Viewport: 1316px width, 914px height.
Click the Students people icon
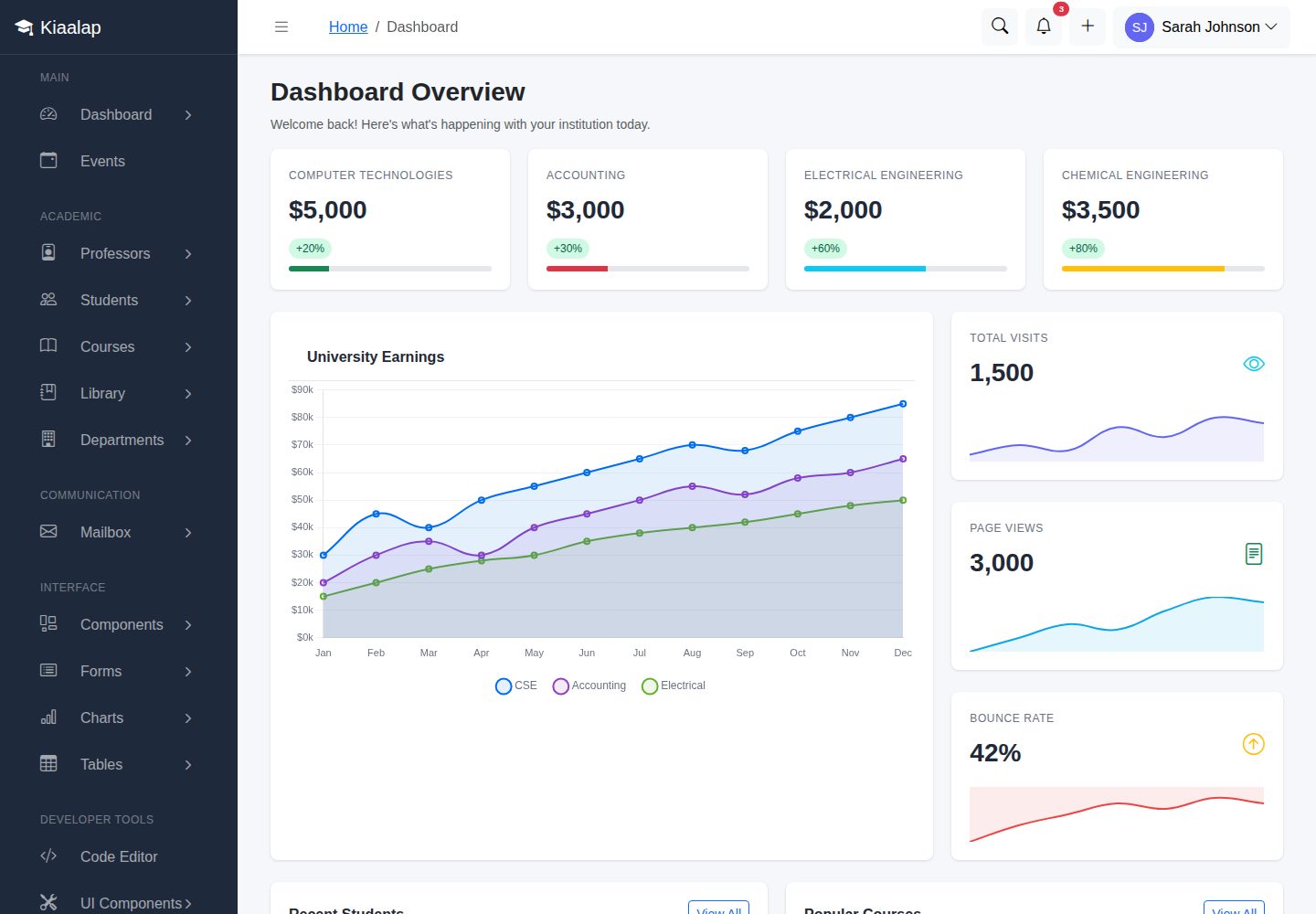click(48, 300)
